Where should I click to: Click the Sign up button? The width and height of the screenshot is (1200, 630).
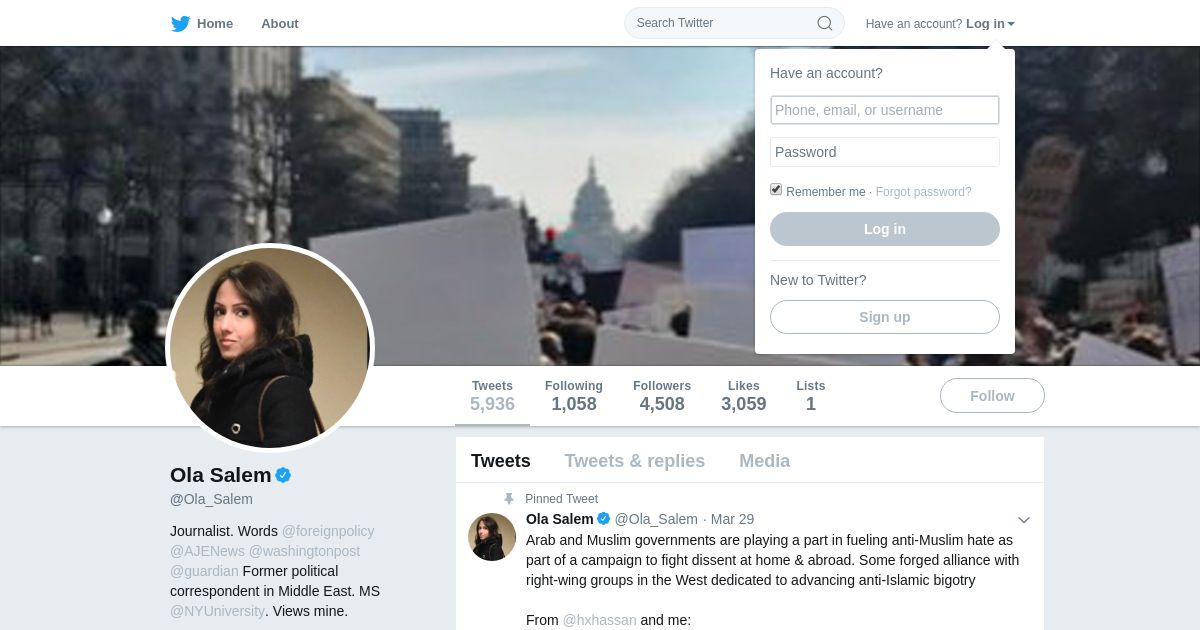coord(884,317)
